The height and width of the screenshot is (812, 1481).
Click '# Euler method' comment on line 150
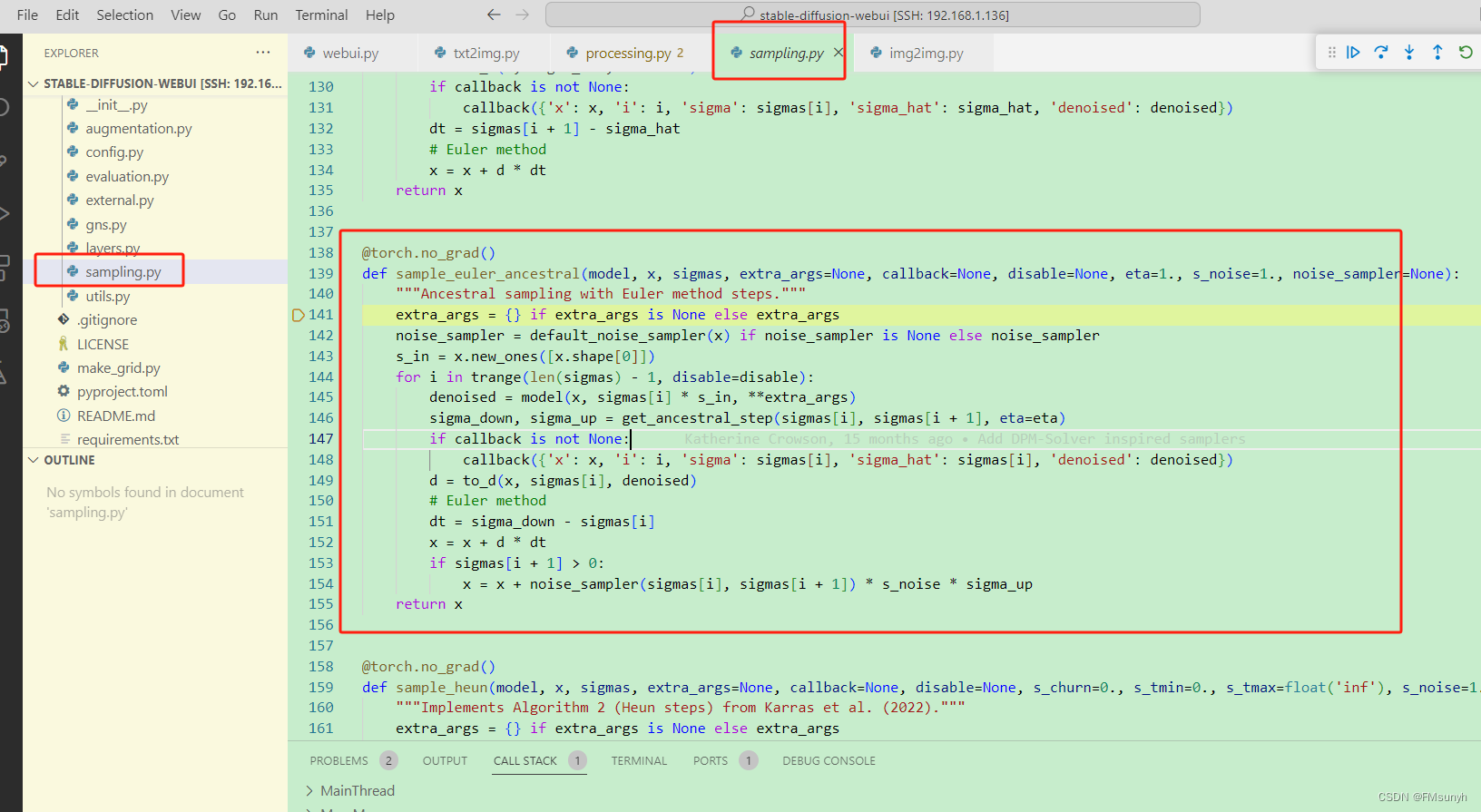[x=488, y=501]
